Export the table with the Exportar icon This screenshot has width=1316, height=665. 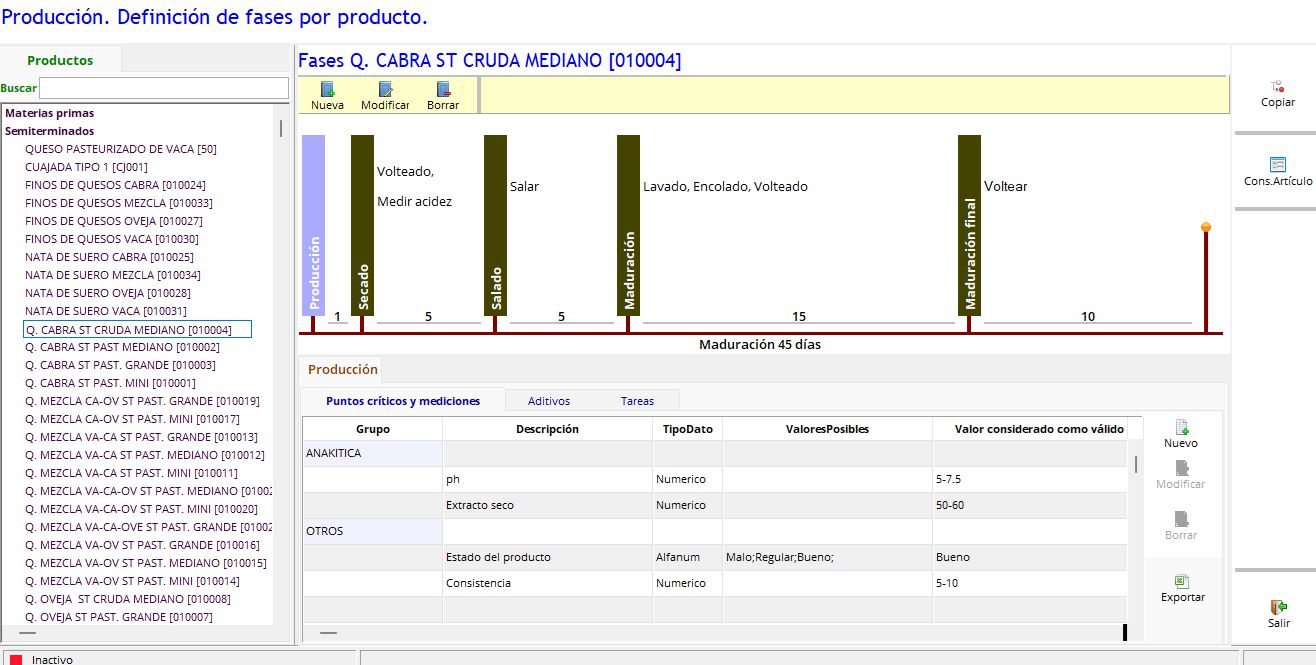pyautogui.click(x=1182, y=582)
